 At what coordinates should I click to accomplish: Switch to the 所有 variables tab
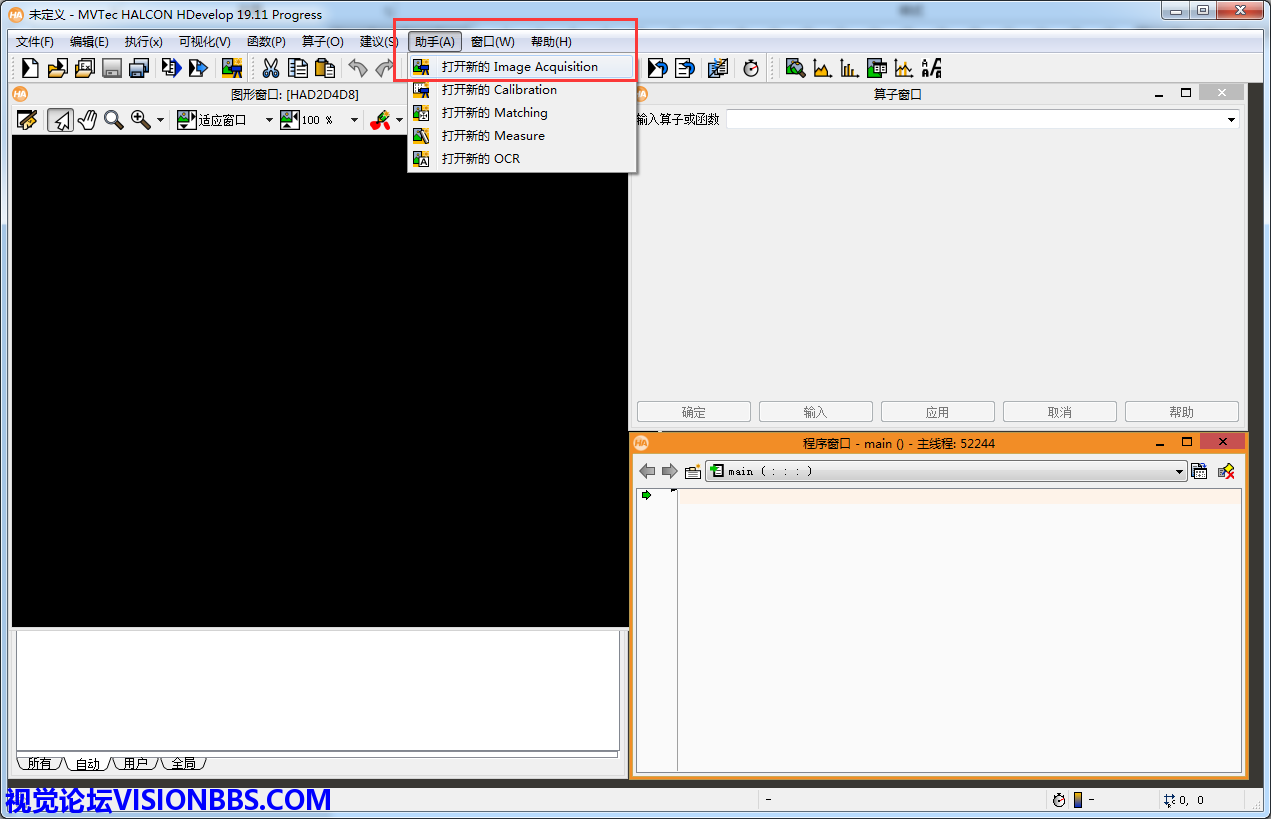(x=39, y=763)
